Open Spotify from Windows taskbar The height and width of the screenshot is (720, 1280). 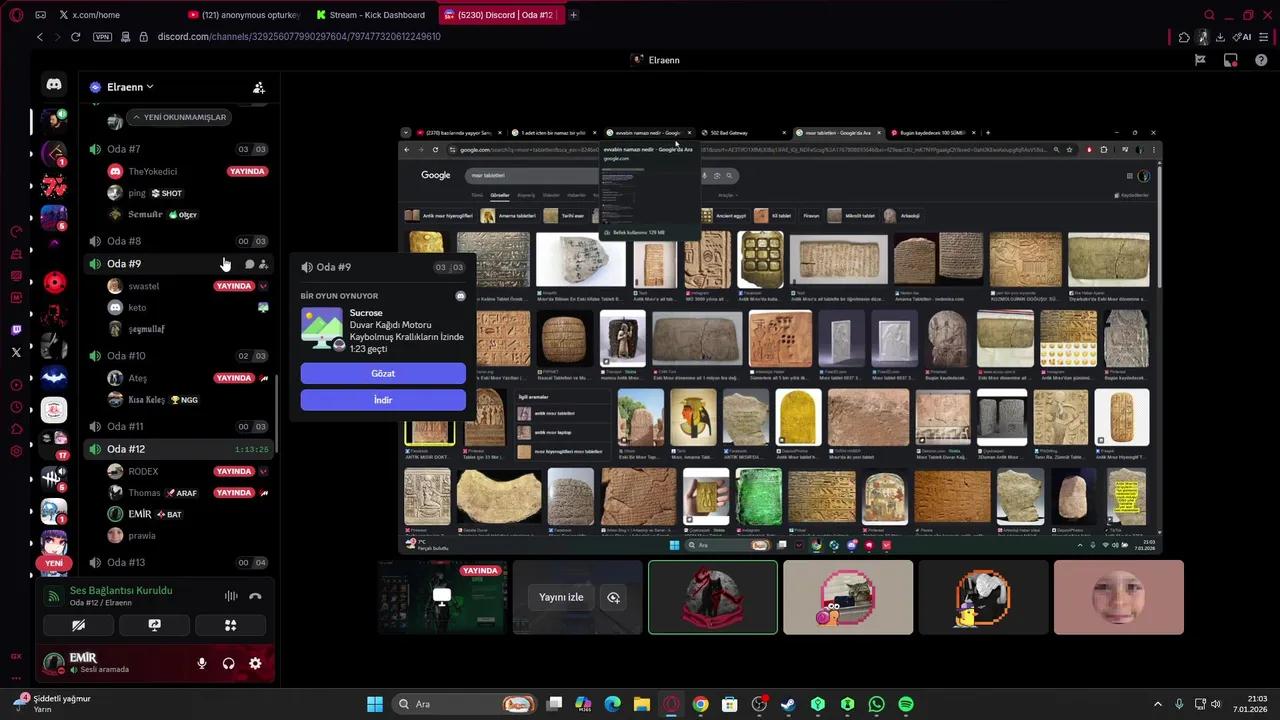(906, 704)
